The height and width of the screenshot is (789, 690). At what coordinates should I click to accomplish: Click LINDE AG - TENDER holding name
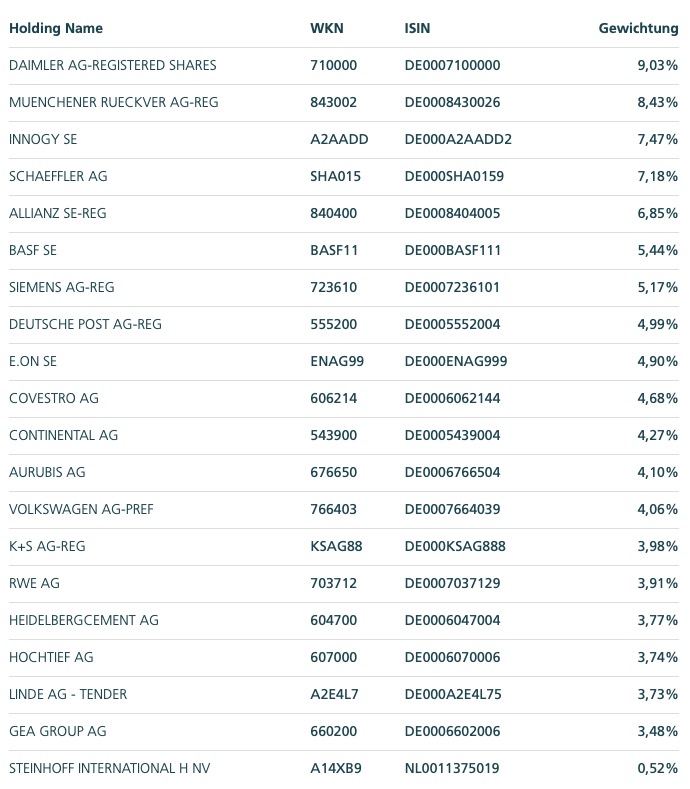[68, 694]
